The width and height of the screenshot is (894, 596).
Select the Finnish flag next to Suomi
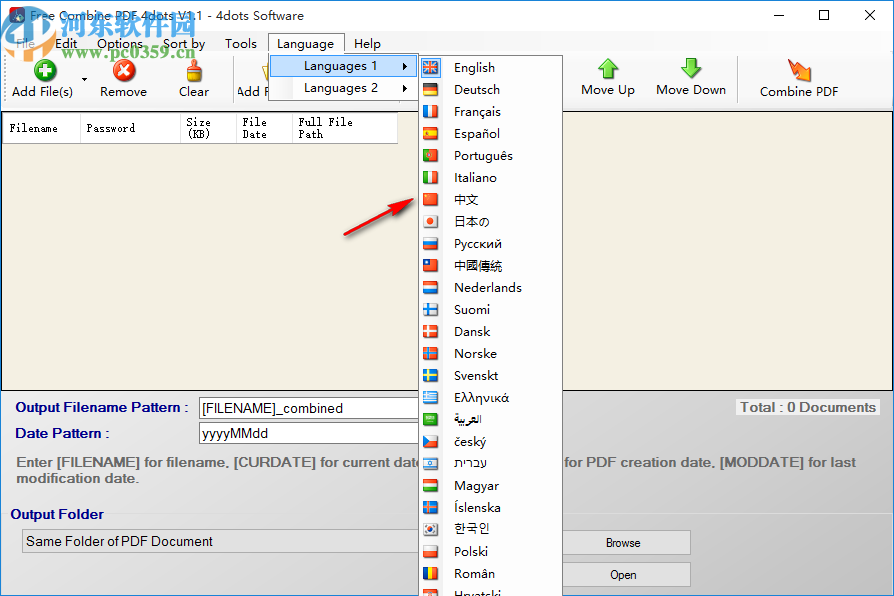(430, 309)
